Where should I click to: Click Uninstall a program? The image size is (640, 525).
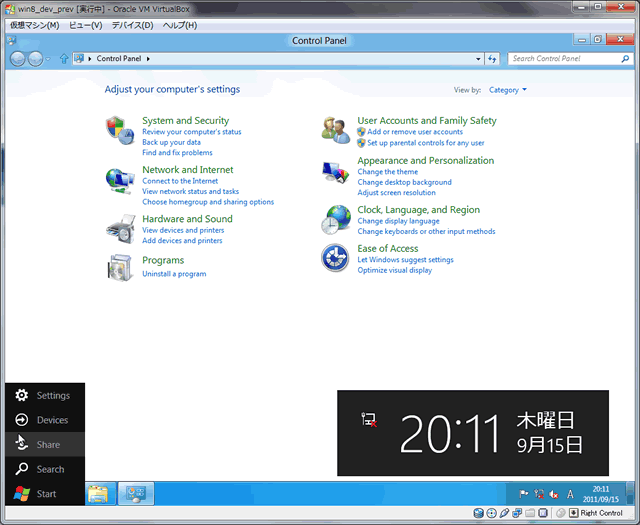[x=174, y=274]
